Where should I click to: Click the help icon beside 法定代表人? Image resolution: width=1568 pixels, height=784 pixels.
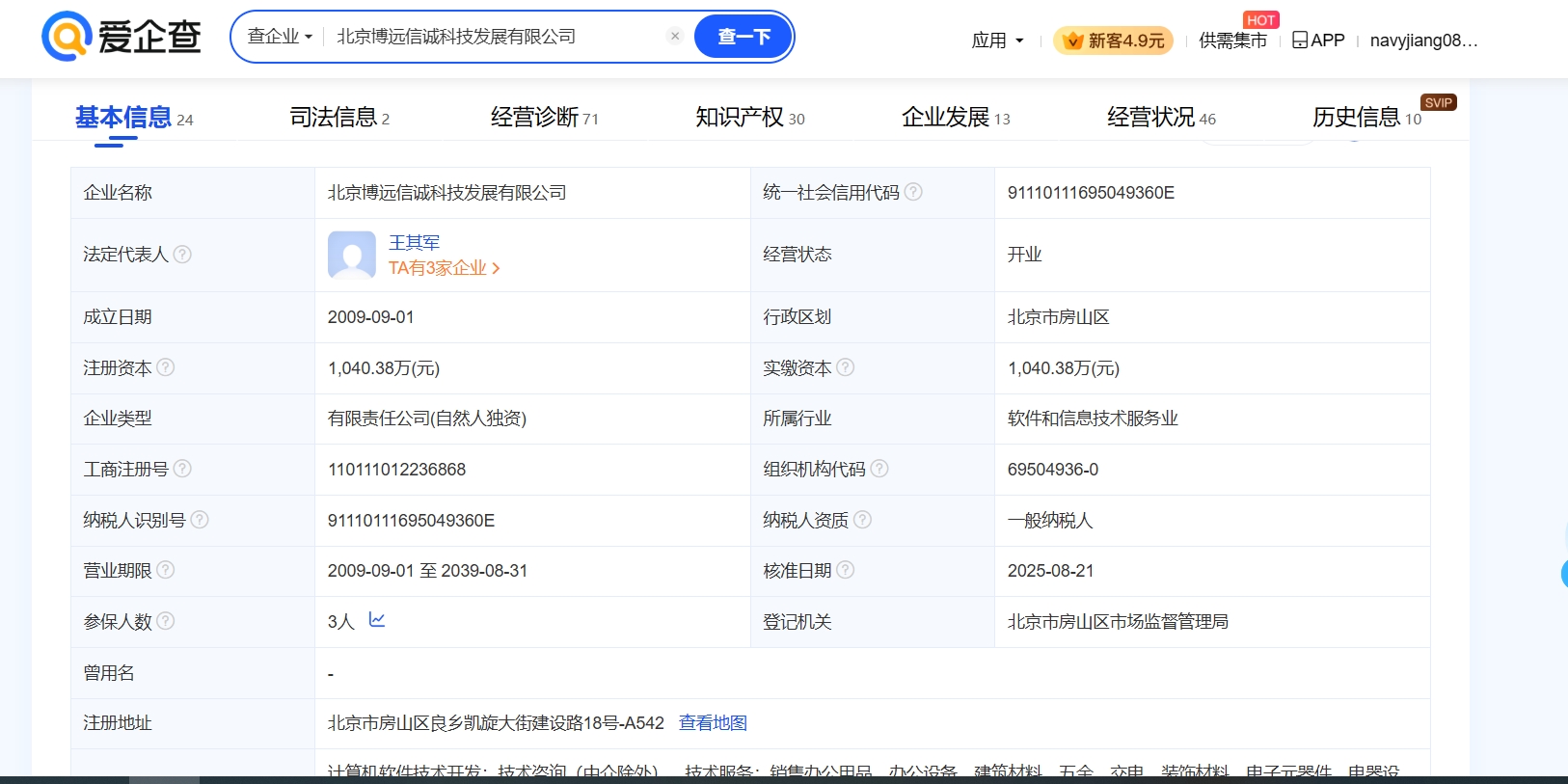(x=182, y=255)
